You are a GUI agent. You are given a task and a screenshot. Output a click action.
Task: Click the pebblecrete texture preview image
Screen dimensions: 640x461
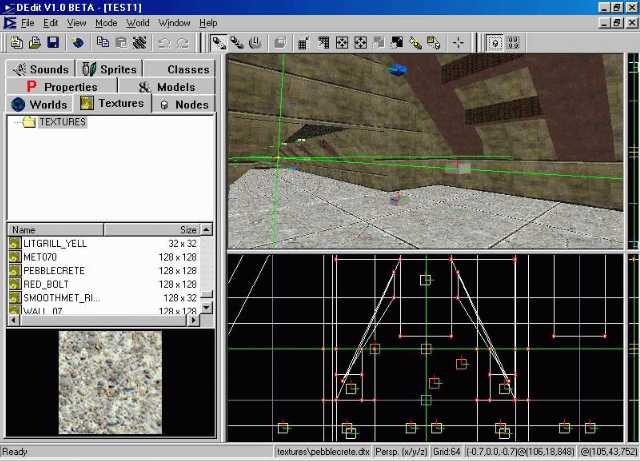[x=110, y=383]
